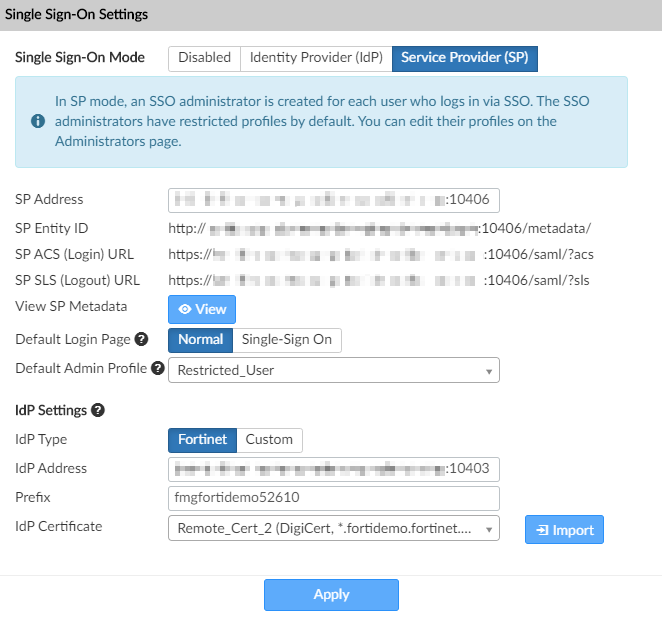The width and height of the screenshot is (662, 623).
Task: Click into the SP Address field
Action: [x=333, y=199]
